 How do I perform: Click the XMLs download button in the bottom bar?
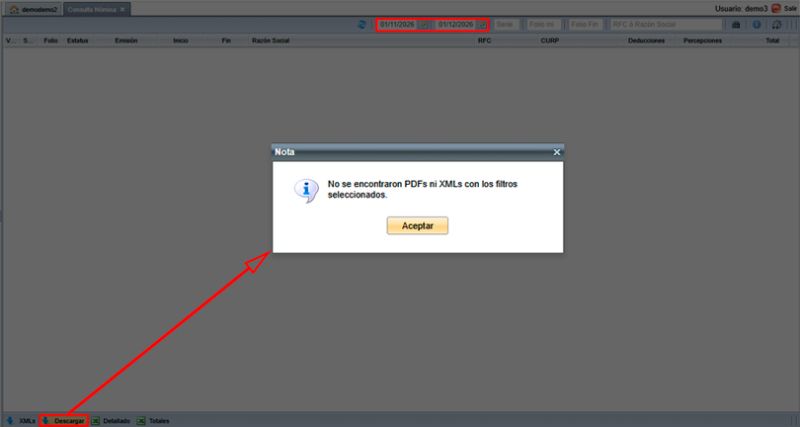coord(21,421)
